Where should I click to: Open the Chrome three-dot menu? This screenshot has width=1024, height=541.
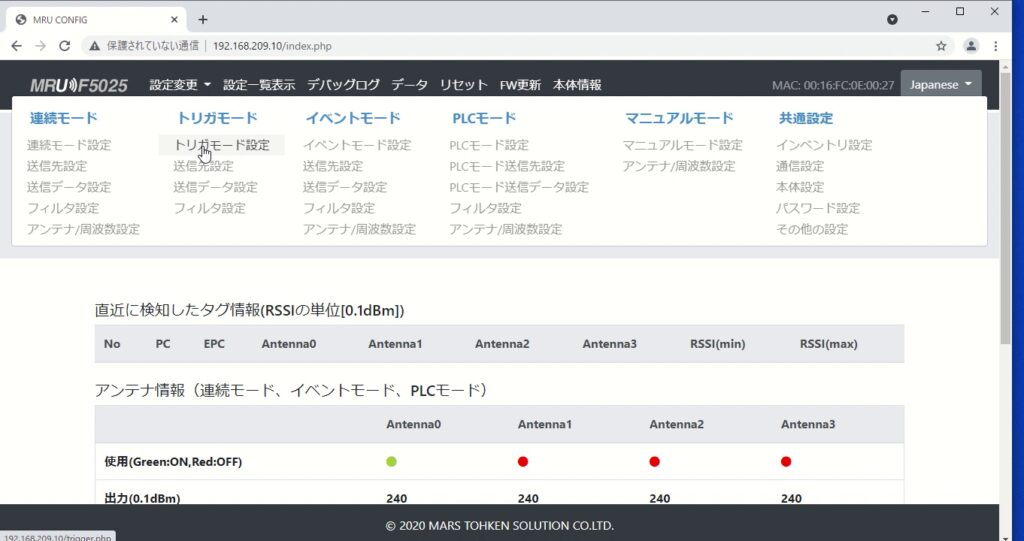pos(995,46)
